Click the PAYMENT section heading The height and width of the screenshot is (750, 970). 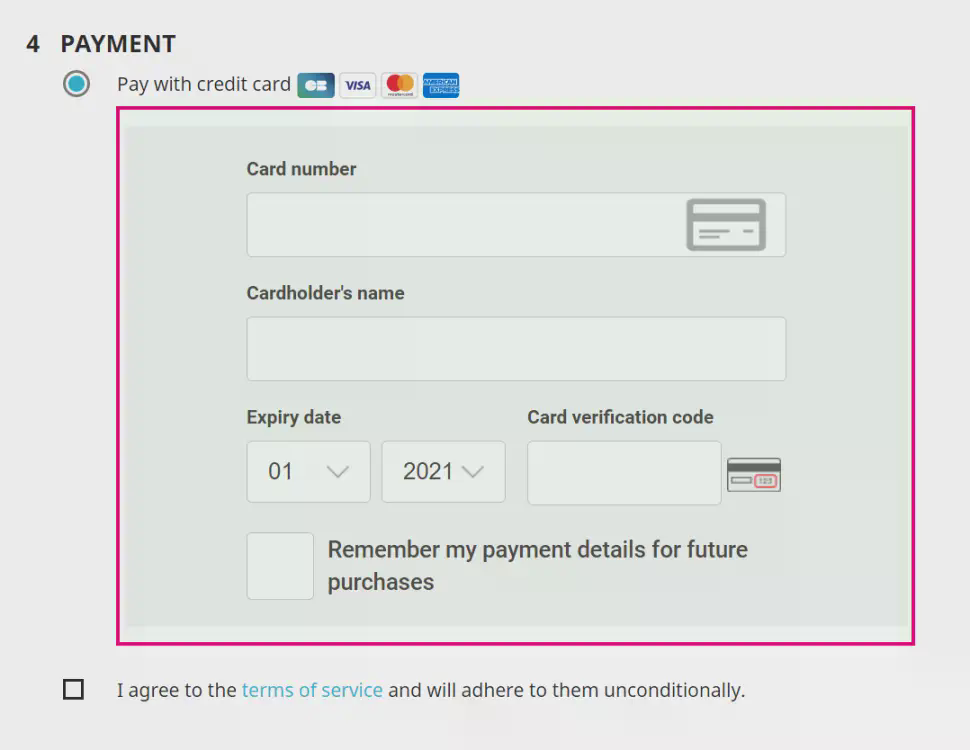tap(117, 44)
